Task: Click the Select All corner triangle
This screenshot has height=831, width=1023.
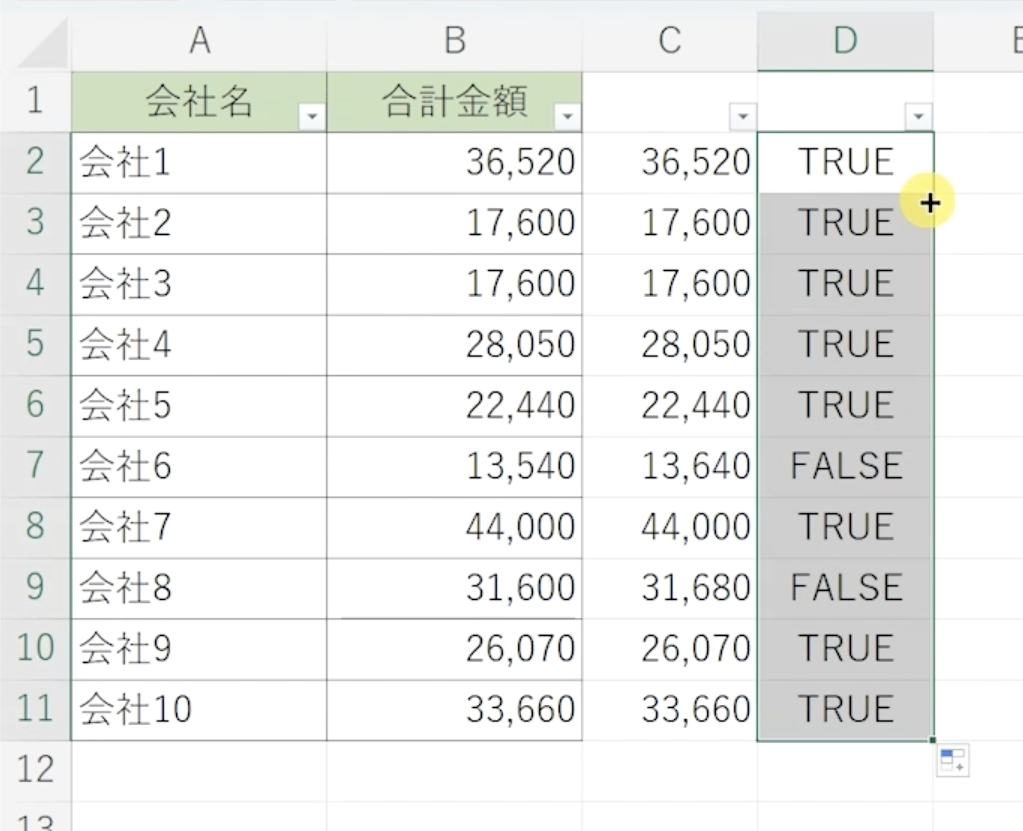Action: tap(42, 47)
